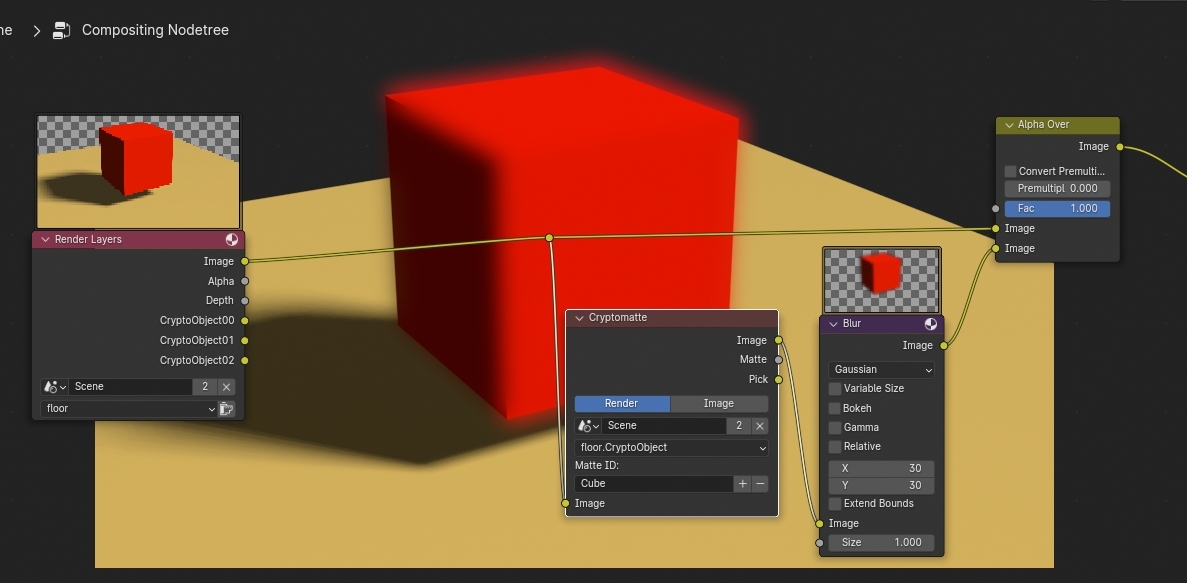
Task: Click the minus button to remove the Cube matte
Action: click(761, 483)
